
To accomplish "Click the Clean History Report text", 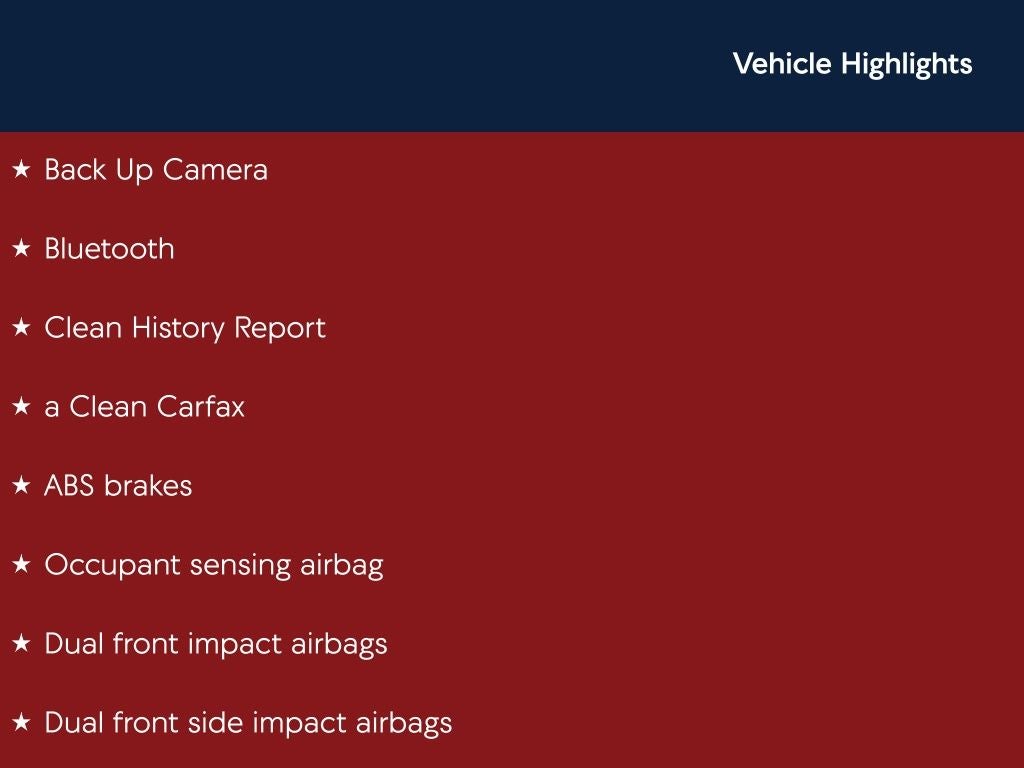I will [x=185, y=328].
